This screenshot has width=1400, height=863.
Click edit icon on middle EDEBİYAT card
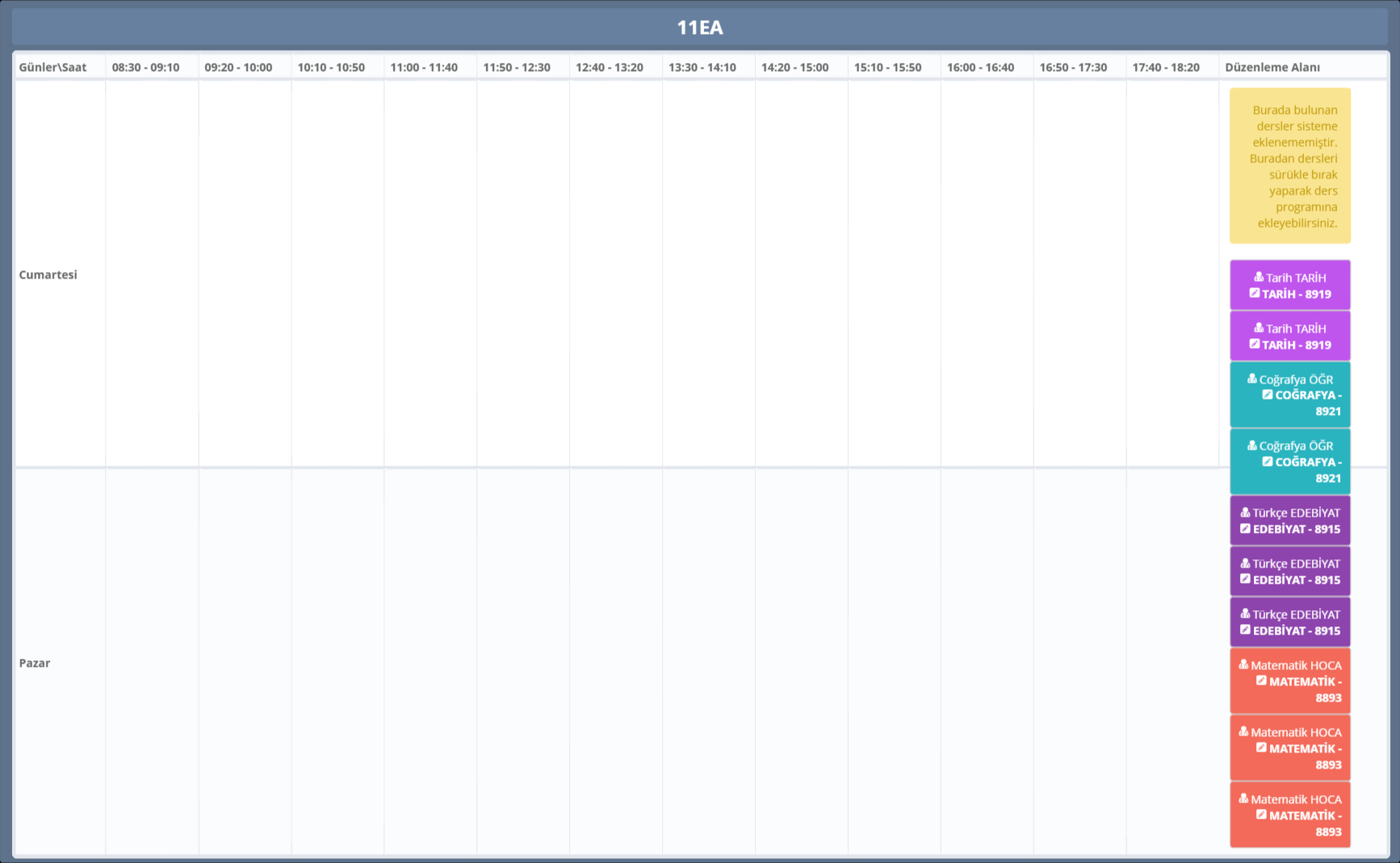[1245, 580]
